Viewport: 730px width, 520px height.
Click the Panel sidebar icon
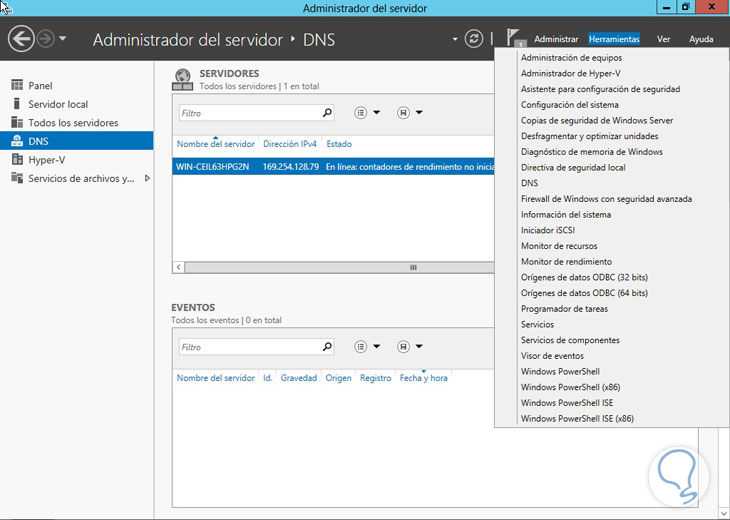click(17, 85)
